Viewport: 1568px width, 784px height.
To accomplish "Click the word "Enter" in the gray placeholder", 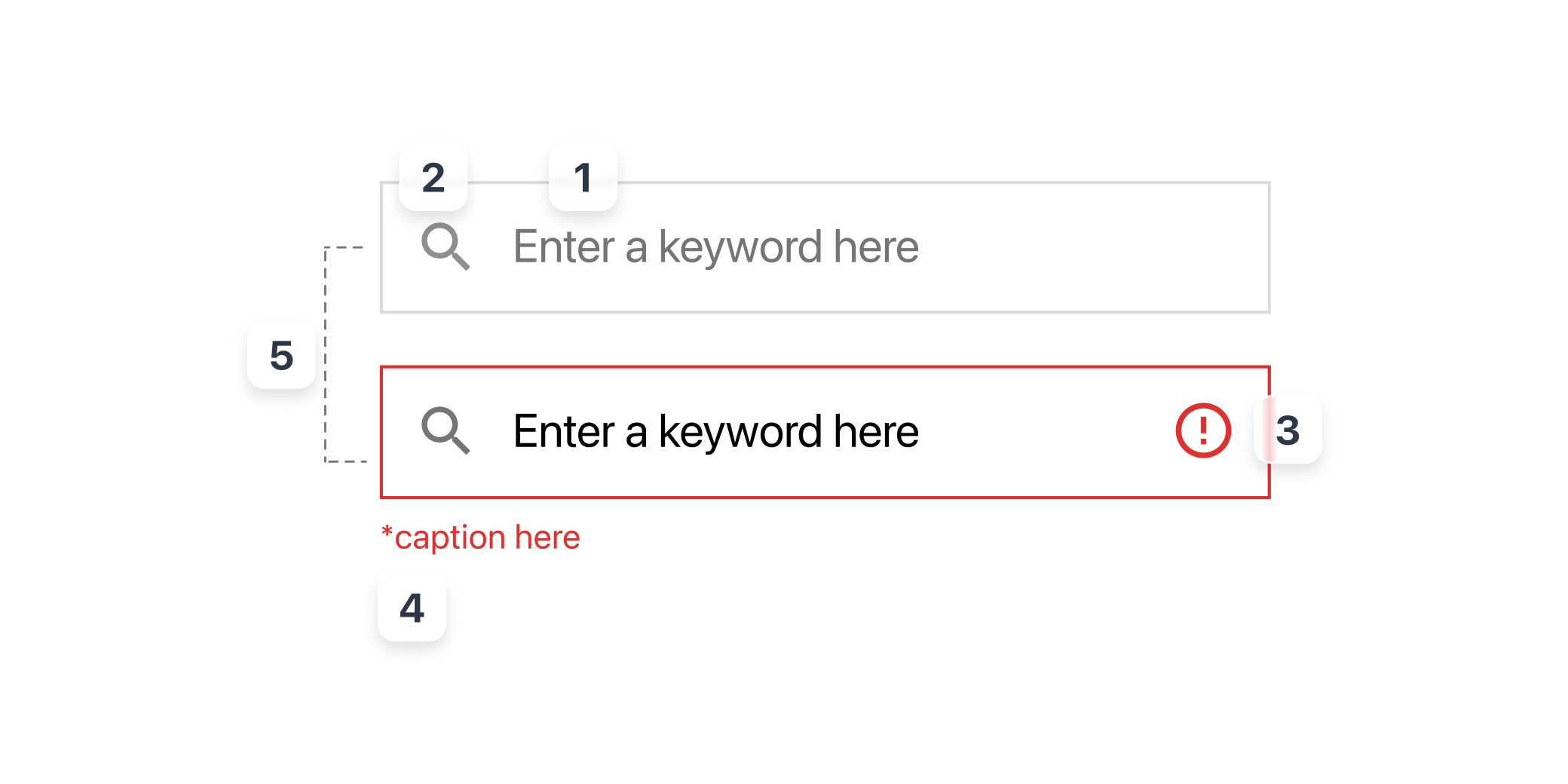I will tap(564, 247).
